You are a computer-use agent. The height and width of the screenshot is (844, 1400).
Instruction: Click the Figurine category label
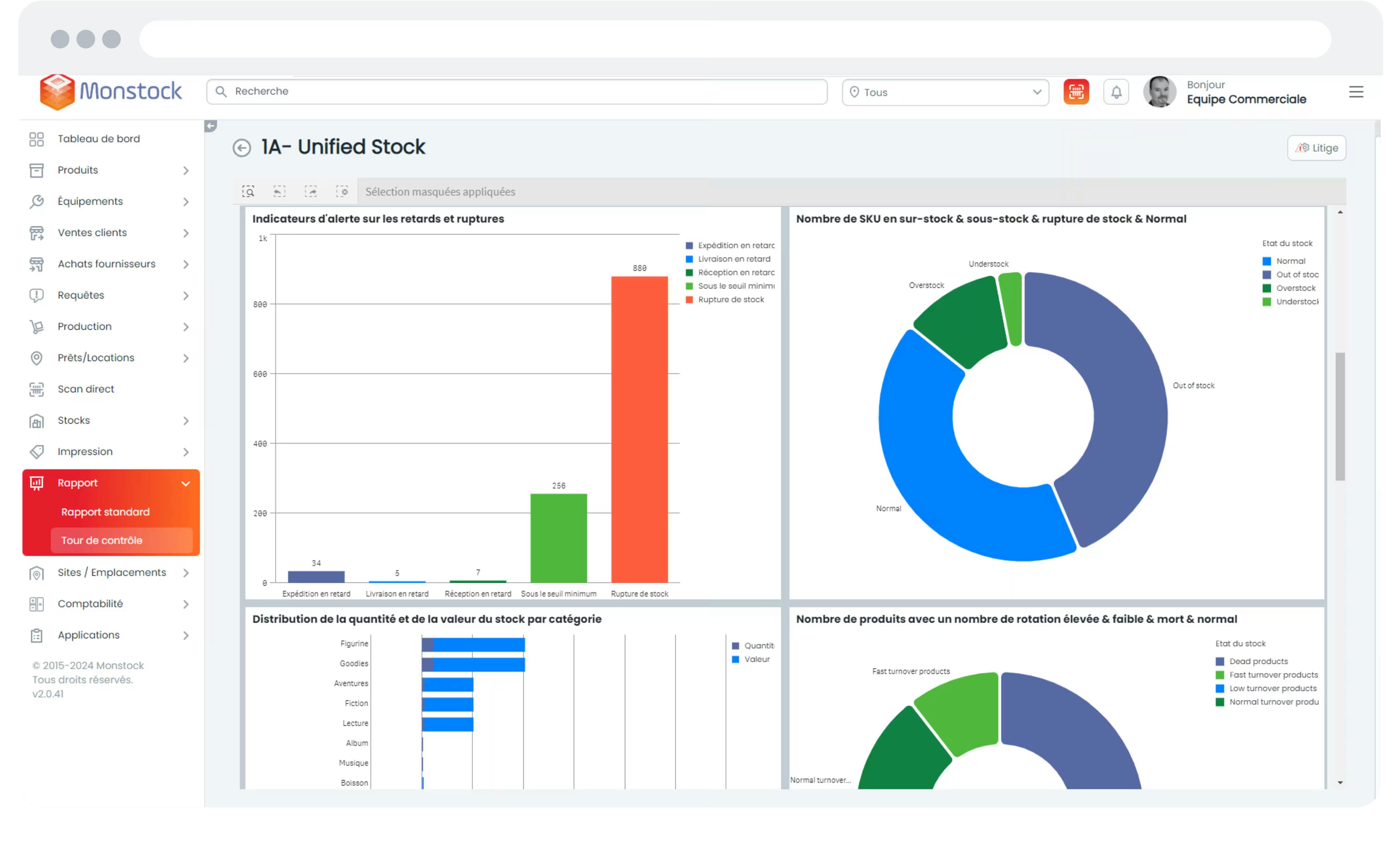(354, 644)
